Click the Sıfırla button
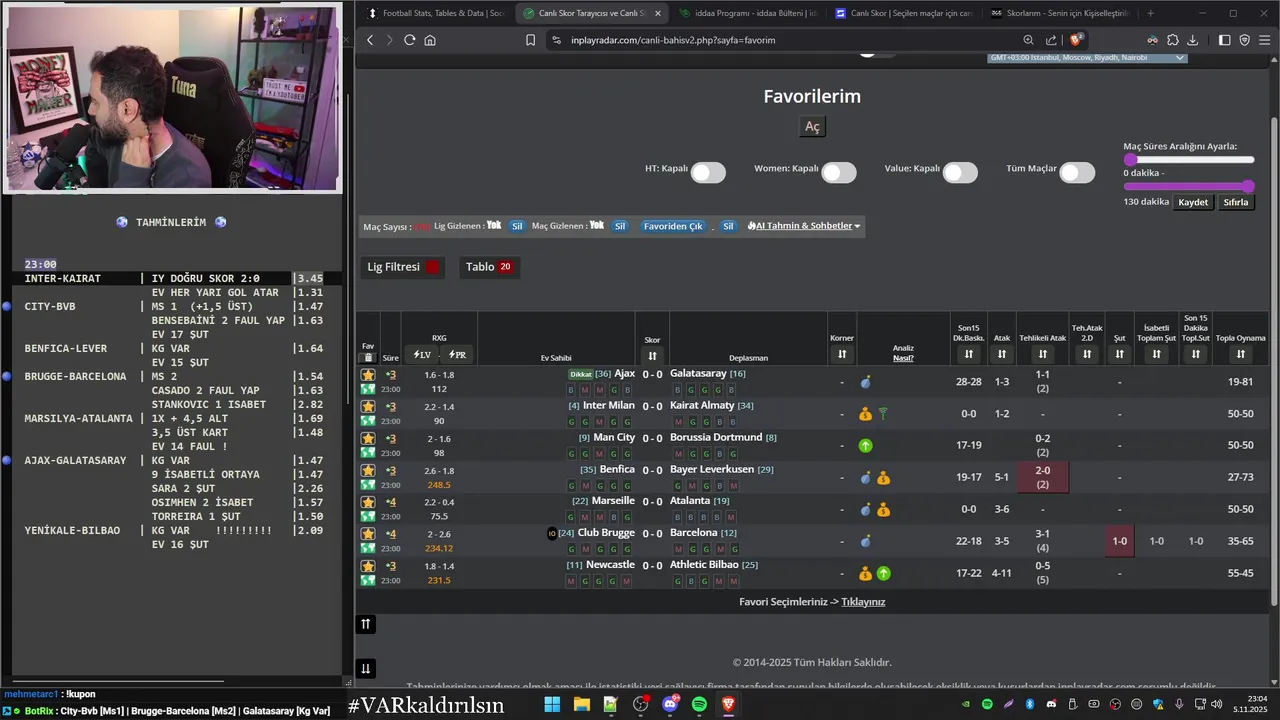 point(1236,202)
